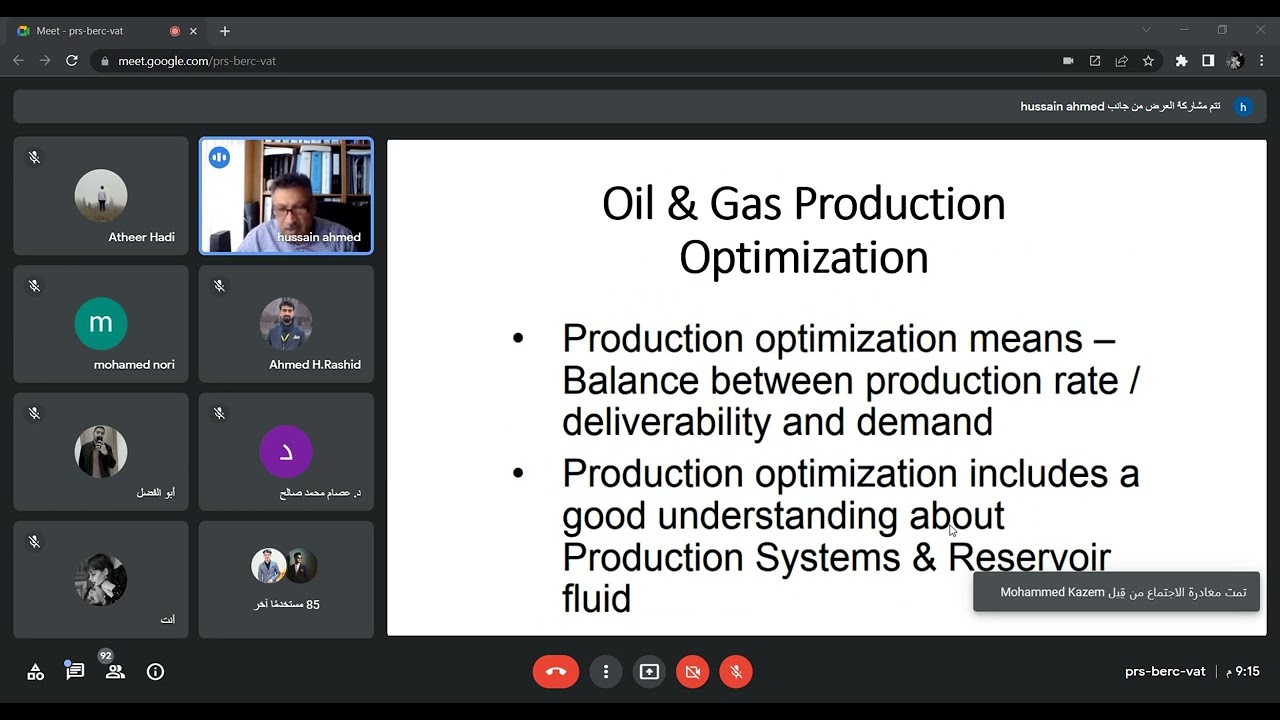Screen dimensions: 1280x720
Task: Click the 9:15 meeting clock
Action: pos(1243,672)
